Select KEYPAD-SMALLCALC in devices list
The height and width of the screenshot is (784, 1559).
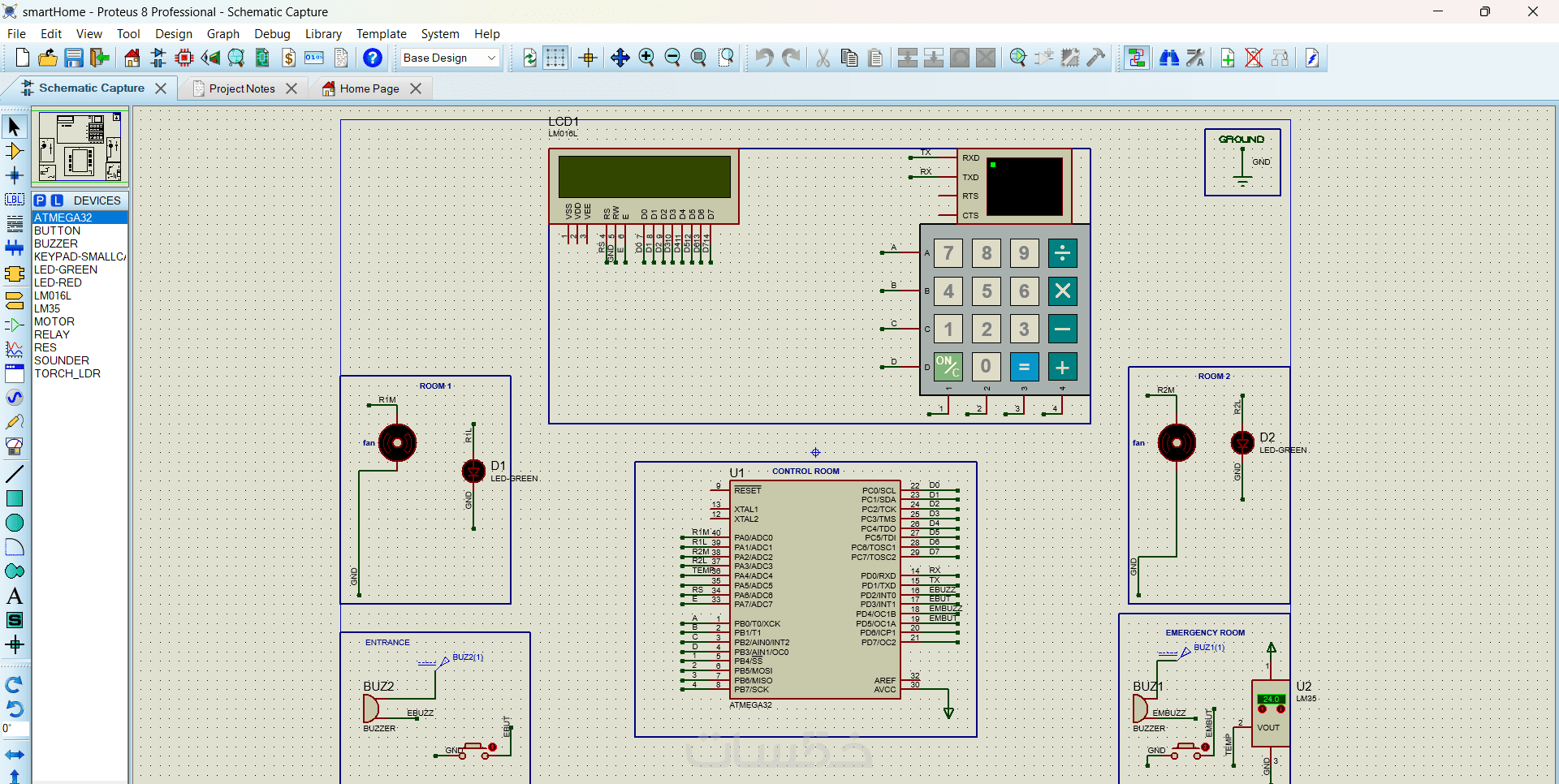click(79, 256)
